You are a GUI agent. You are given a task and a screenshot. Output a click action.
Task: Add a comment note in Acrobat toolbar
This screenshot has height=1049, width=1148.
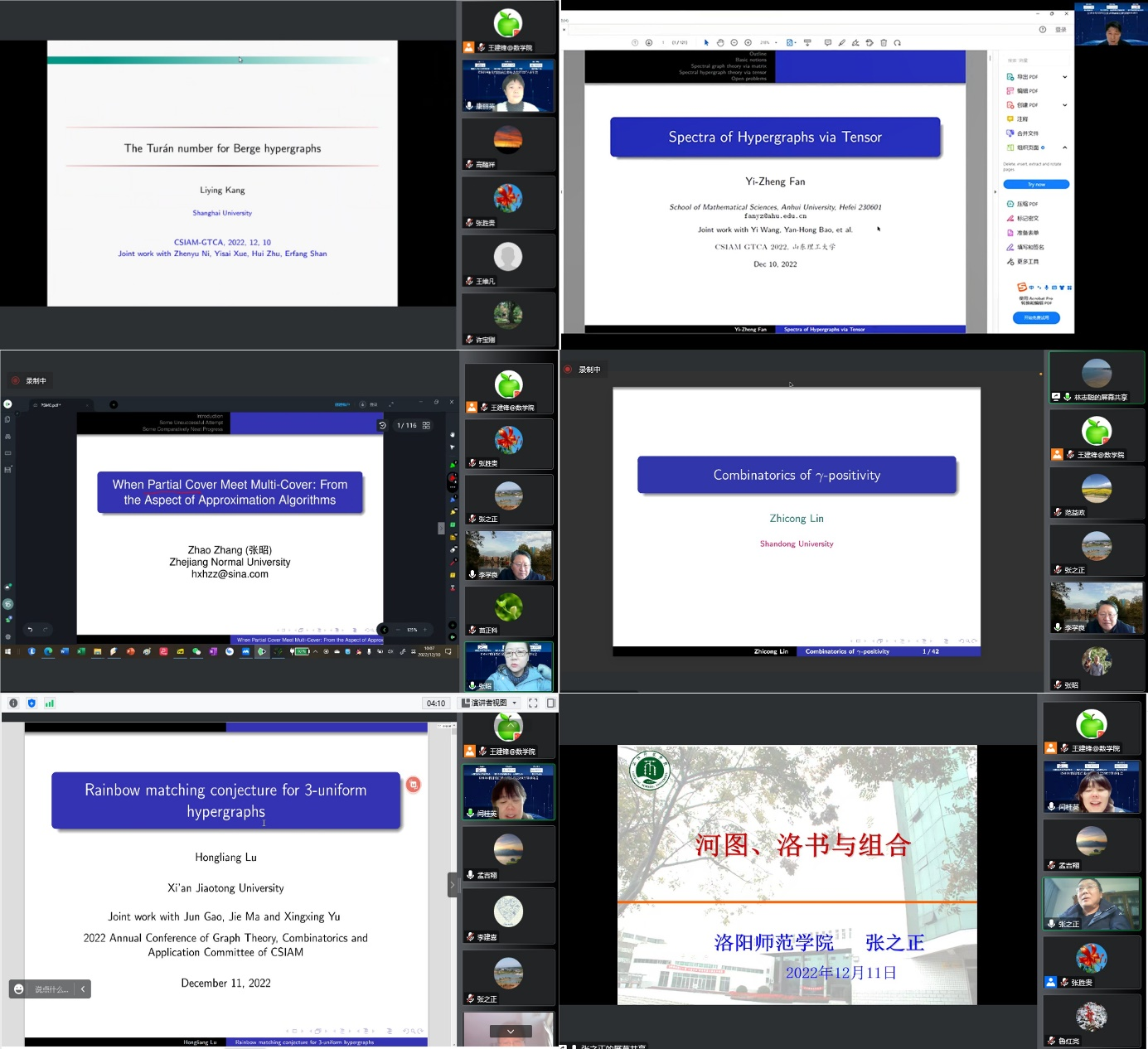pos(827,42)
